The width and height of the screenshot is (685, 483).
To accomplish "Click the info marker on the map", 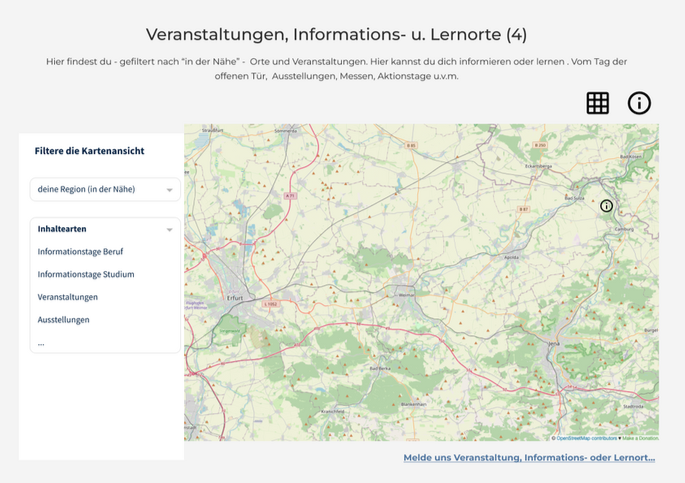I will (606, 206).
